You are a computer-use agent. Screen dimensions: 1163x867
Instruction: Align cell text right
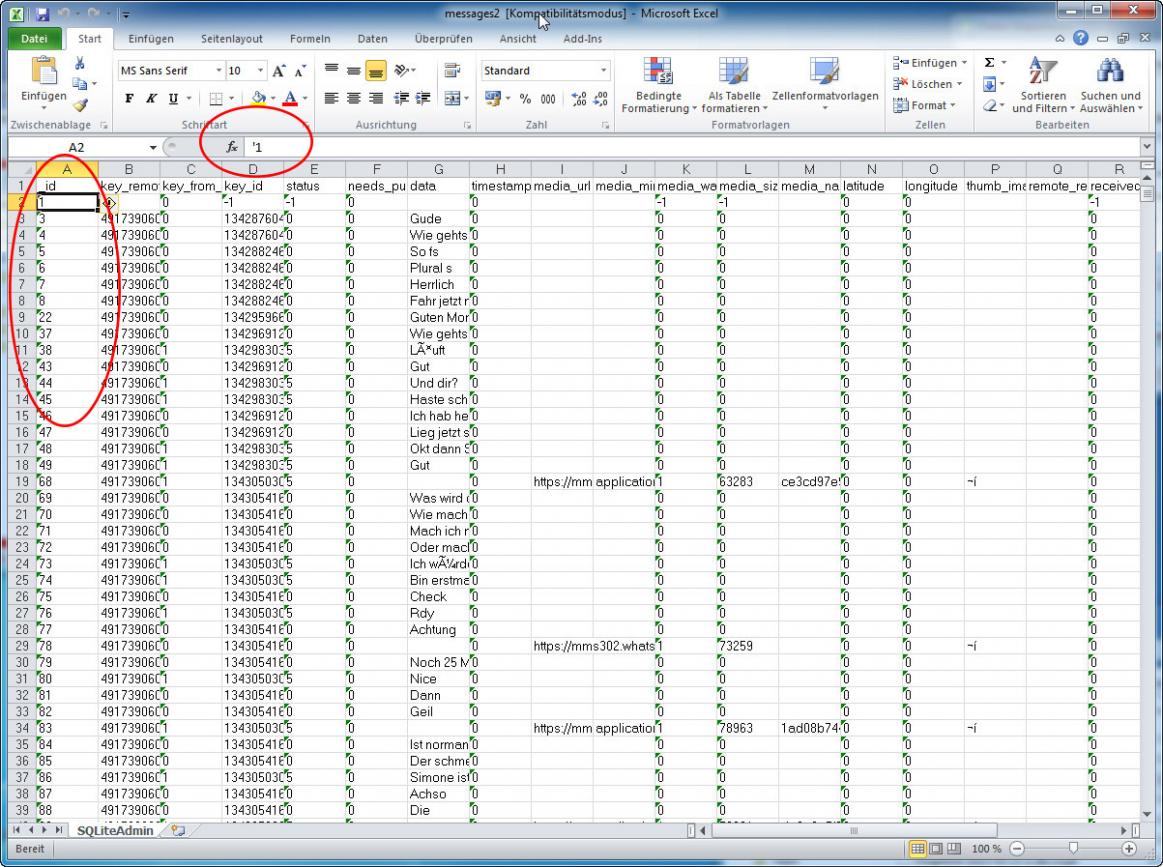click(376, 98)
